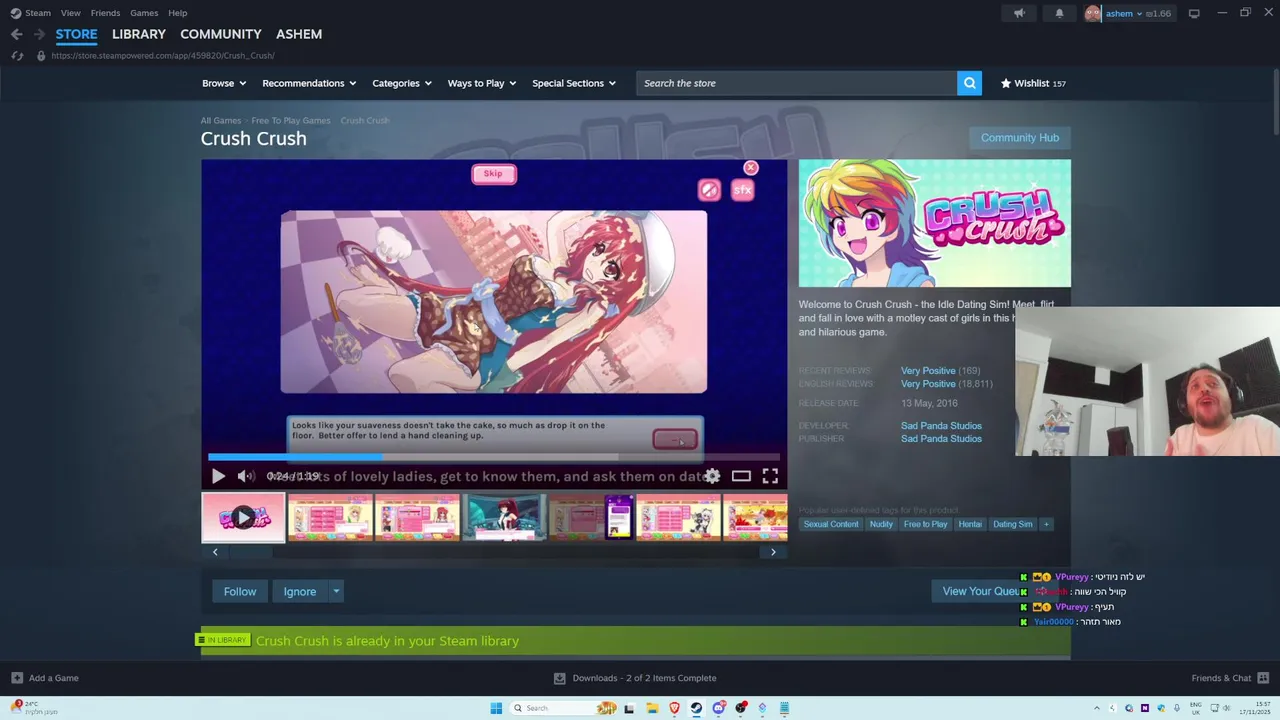
Task: Open File Explorer from the taskbar
Action: (652, 708)
